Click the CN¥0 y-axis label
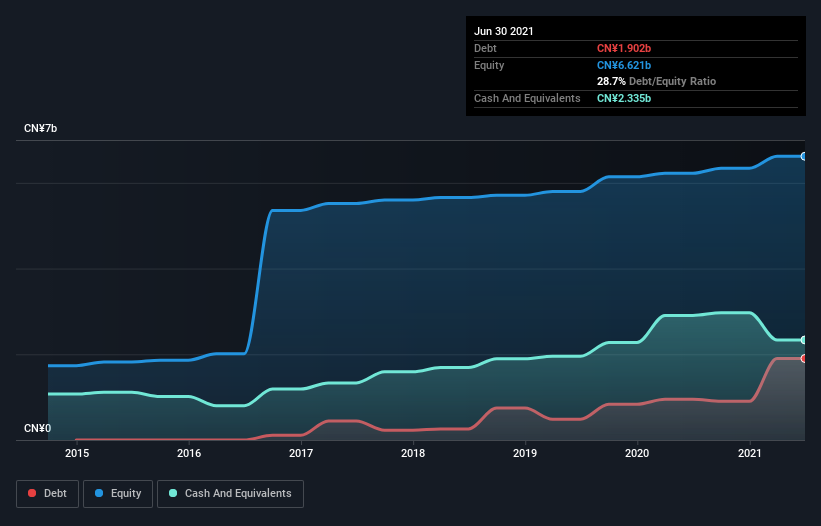Screen dimensions: 821x526 click(38, 428)
